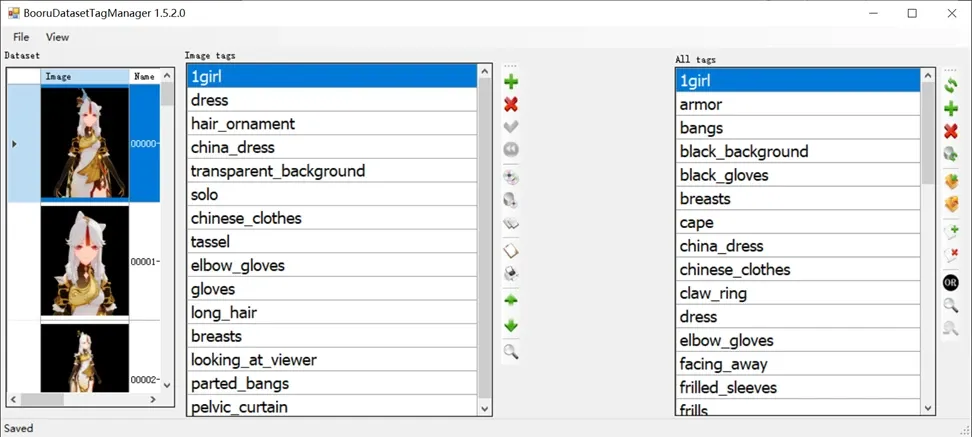
Task: Select 'armor' in All tags list
Action: (x=798, y=104)
